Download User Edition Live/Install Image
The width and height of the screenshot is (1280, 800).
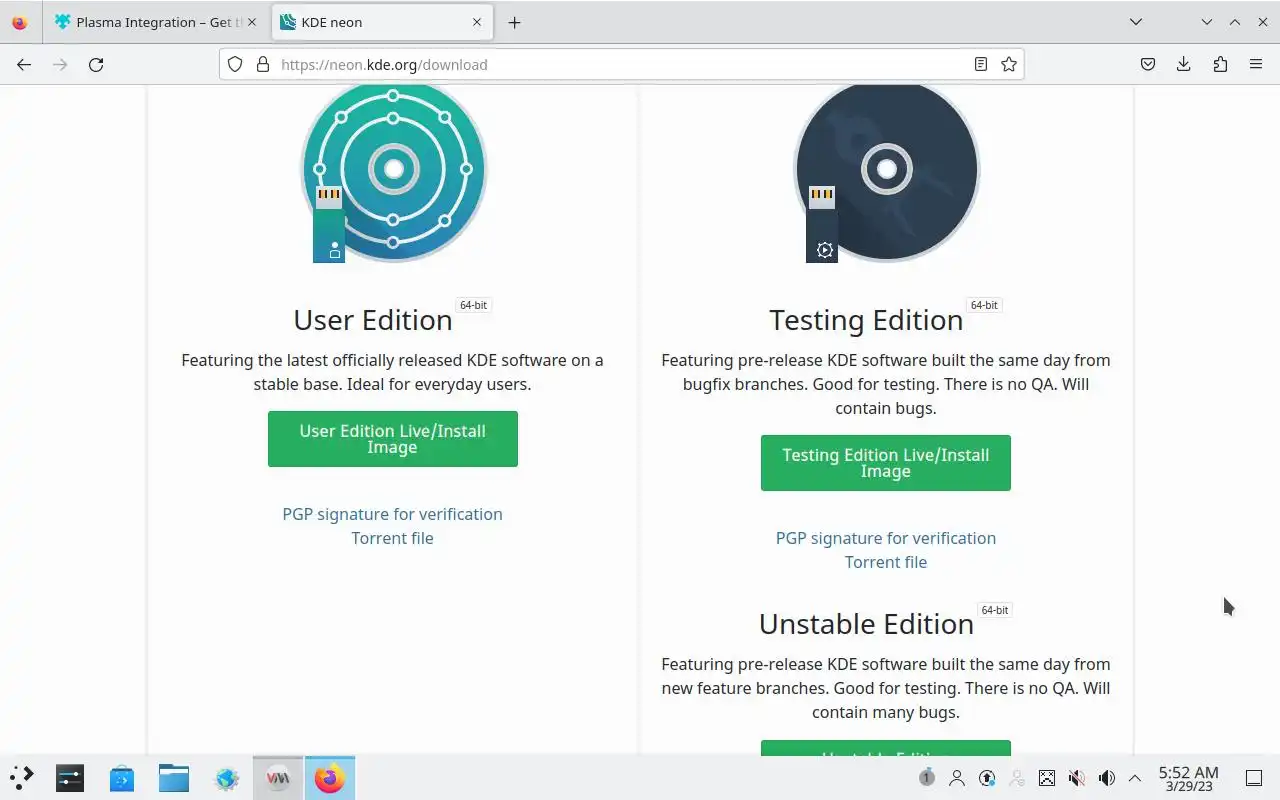coord(393,439)
